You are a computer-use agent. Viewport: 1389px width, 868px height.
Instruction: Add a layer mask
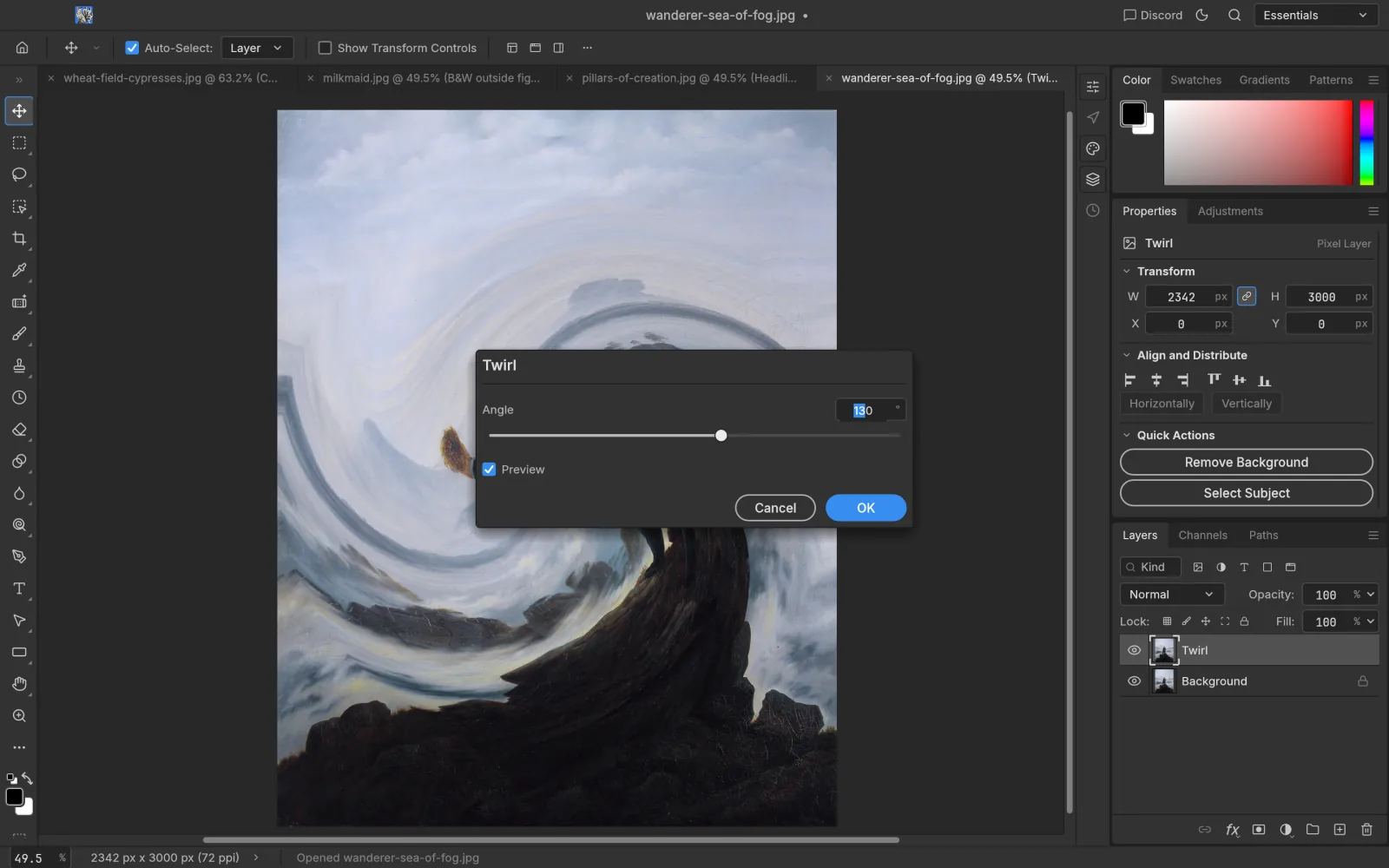click(1259, 830)
